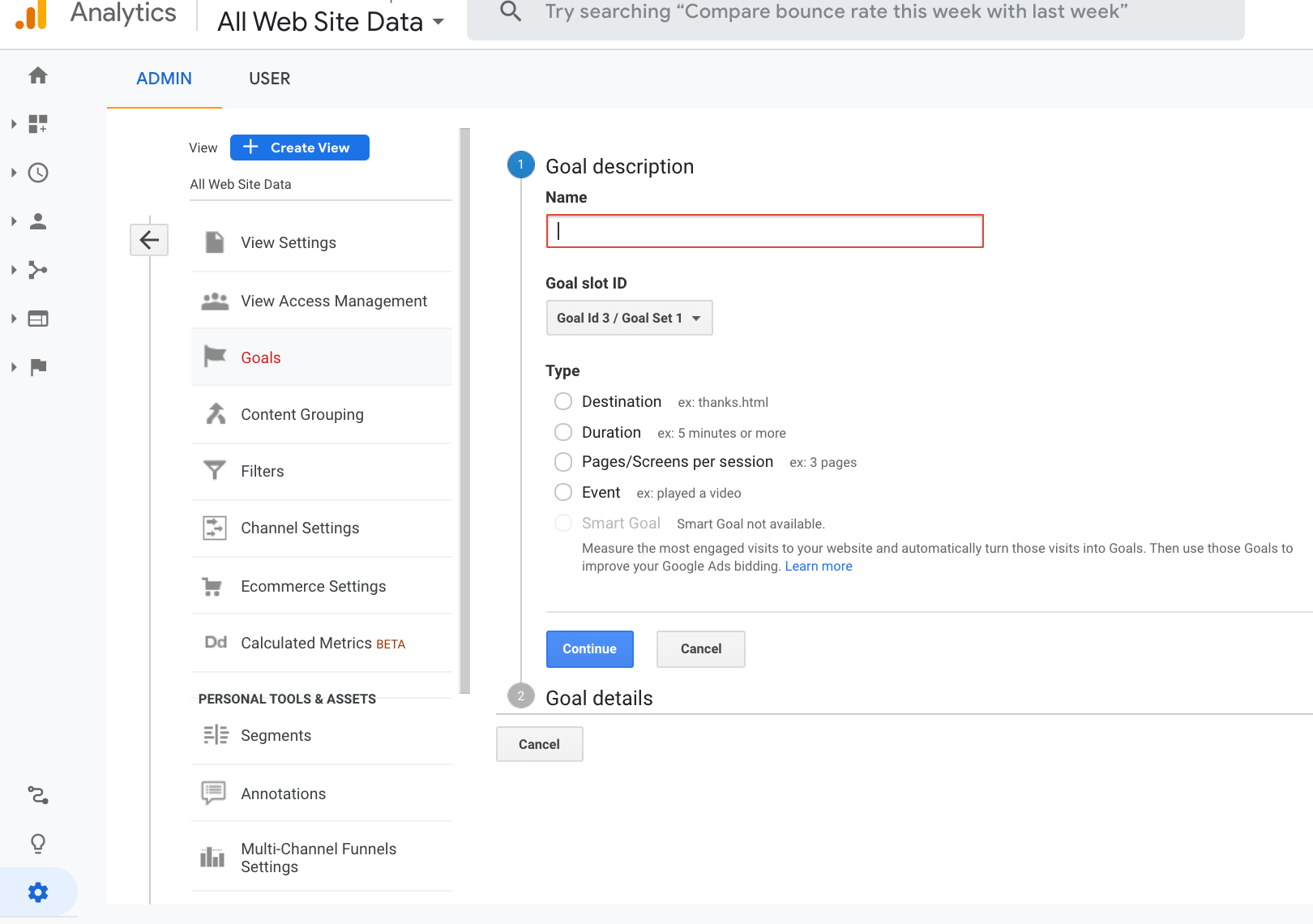
Task: Switch to the USER tab
Action: (x=269, y=79)
